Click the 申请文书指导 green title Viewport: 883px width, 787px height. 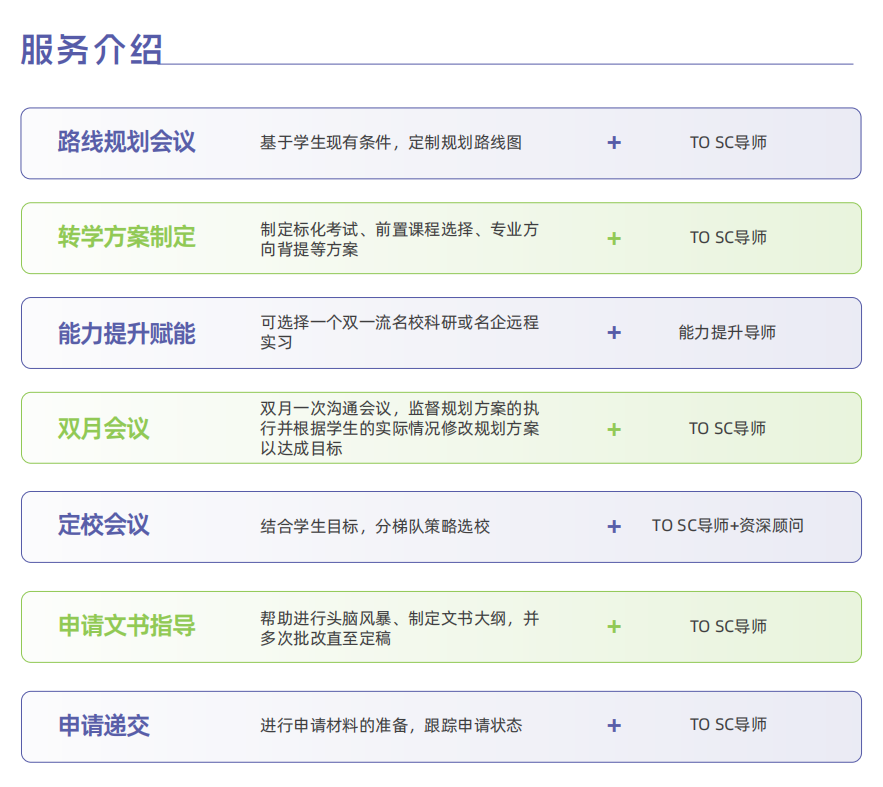tap(126, 627)
